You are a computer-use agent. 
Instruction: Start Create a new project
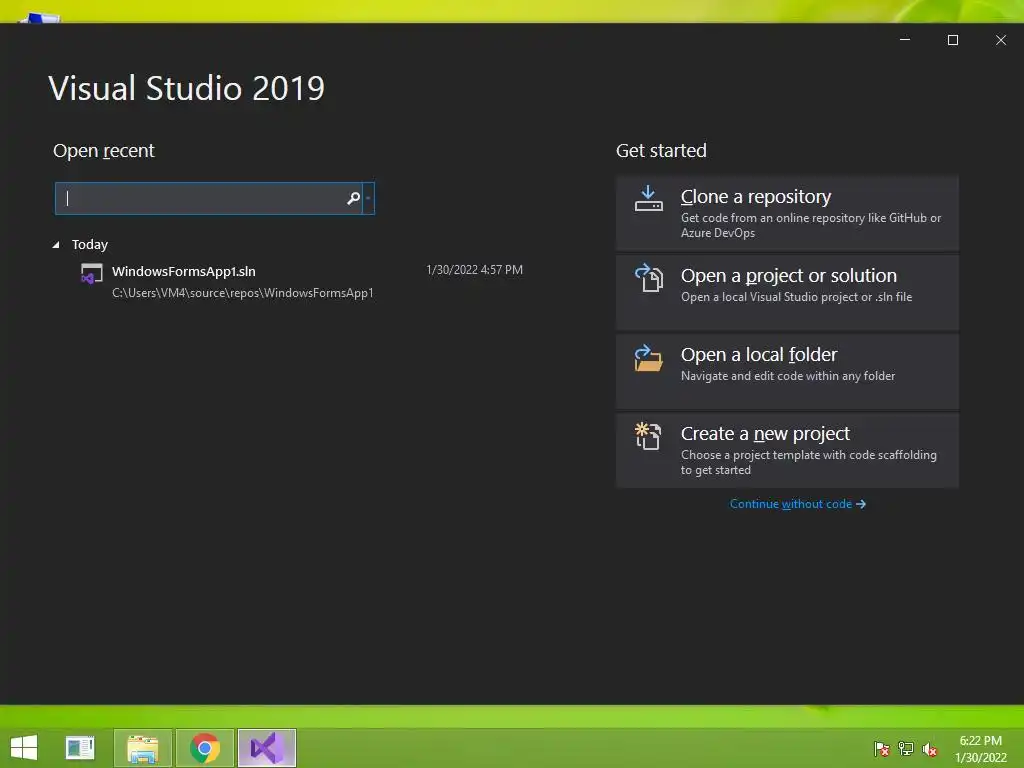pyautogui.click(x=787, y=450)
